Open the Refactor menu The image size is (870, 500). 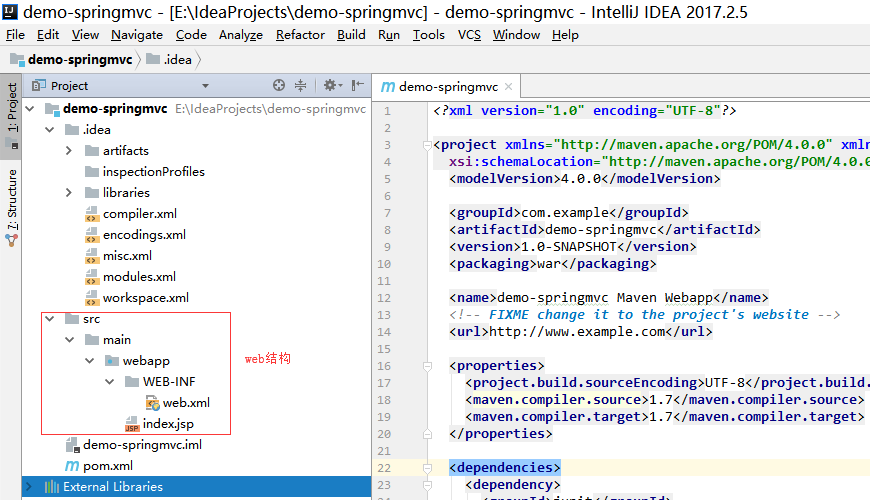(x=300, y=35)
